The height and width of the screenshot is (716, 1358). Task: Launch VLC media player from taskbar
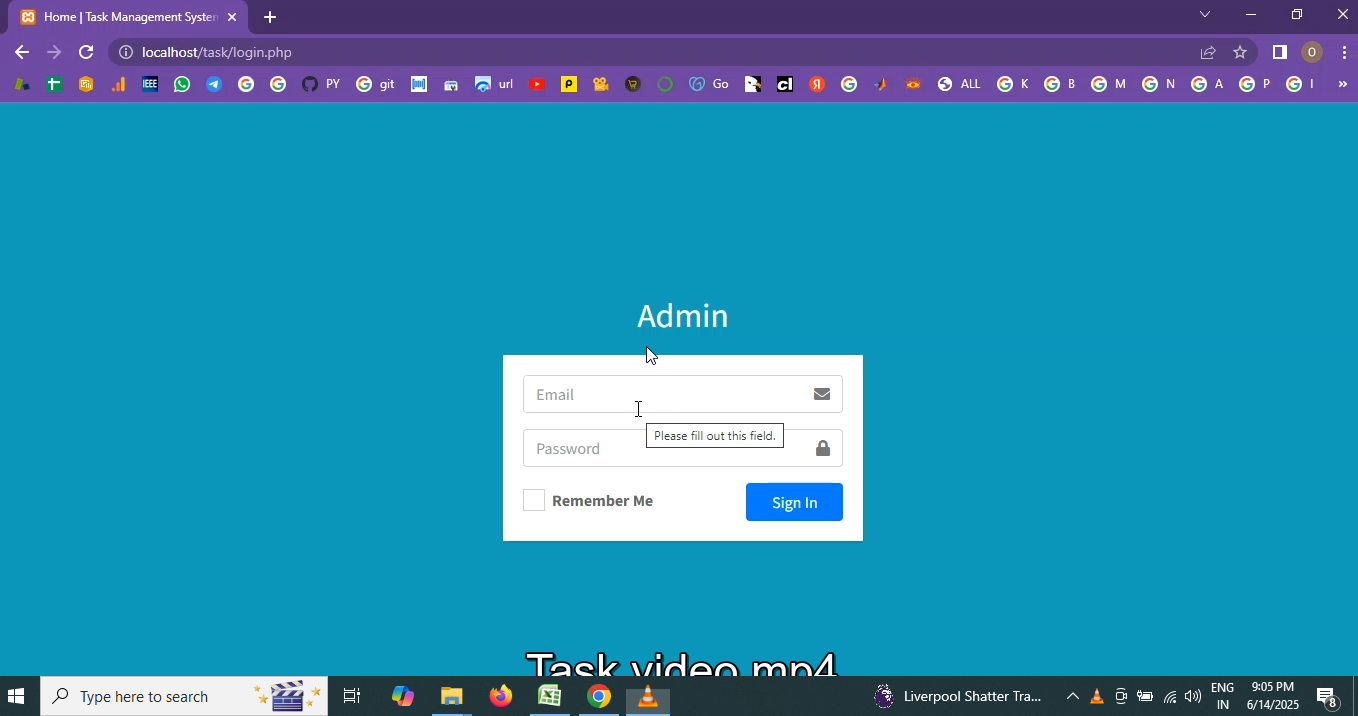click(x=648, y=696)
